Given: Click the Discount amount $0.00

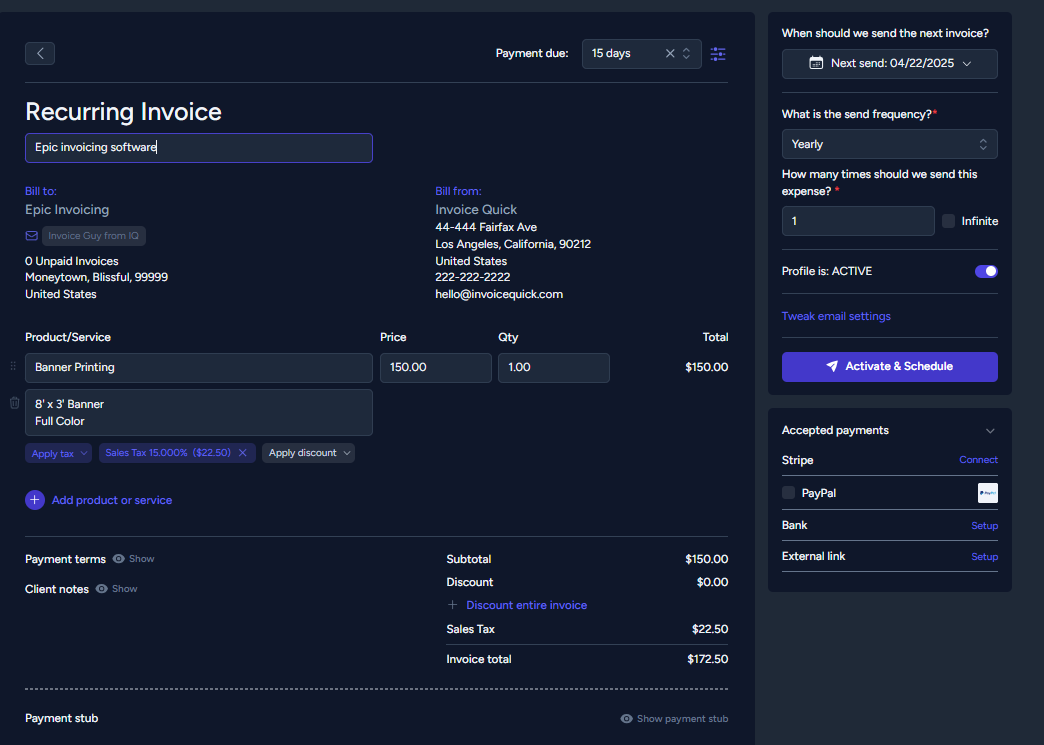Looking at the screenshot, I should click(x=712, y=582).
